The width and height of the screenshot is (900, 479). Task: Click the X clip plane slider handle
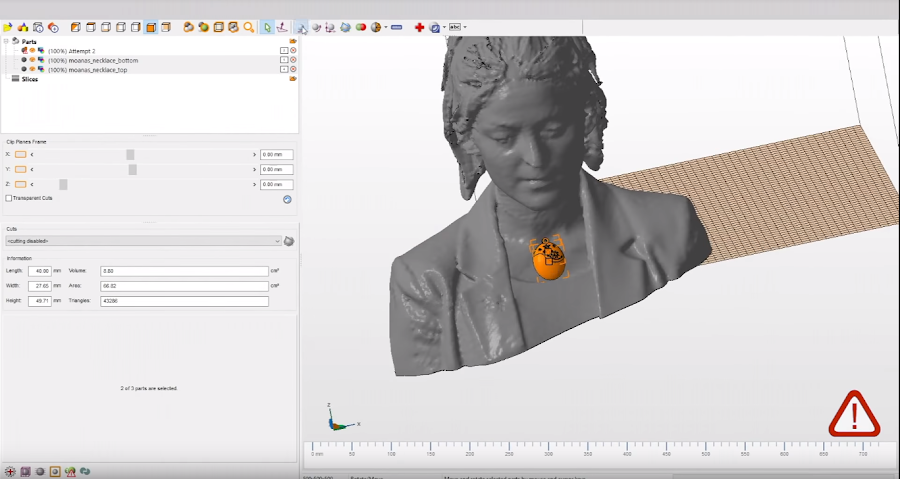click(130, 154)
